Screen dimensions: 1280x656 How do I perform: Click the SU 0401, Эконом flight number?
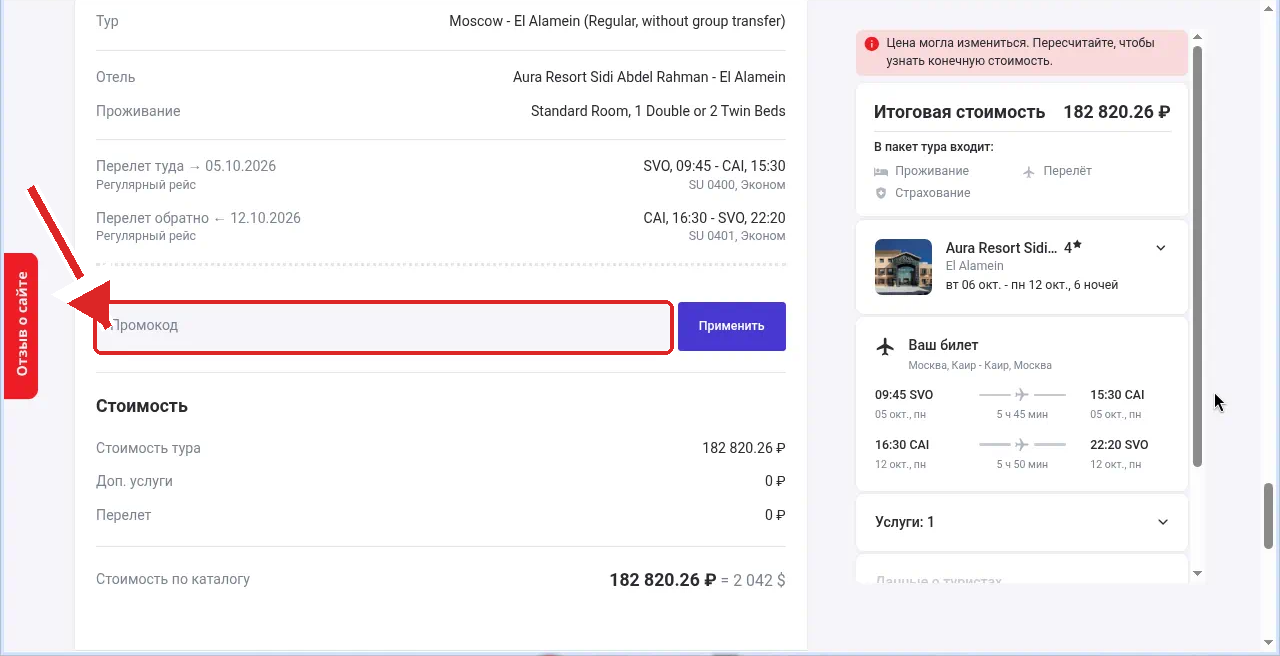coord(737,237)
